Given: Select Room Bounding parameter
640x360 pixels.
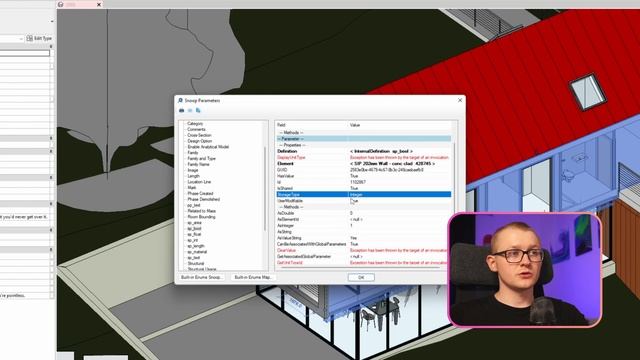Looking at the screenshot, I should [201, 217].
